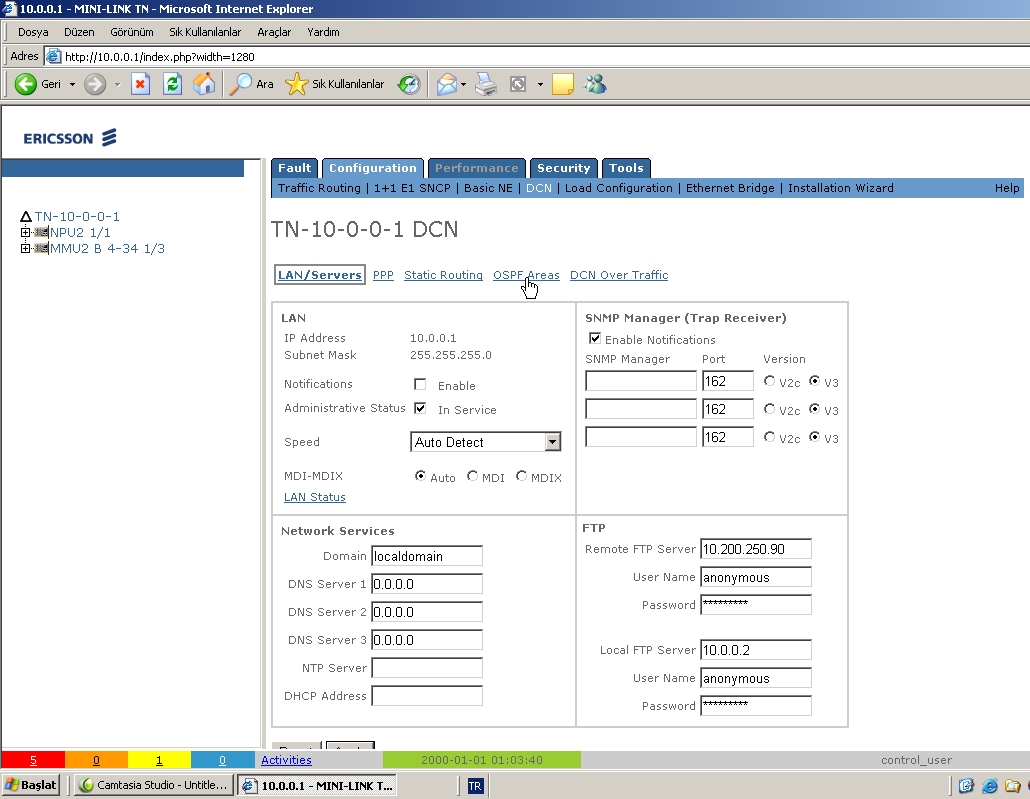This screenshot has height=799, width=1030.
Task: Expand the NPU2 1/1 tree node
Action: (26, 232)
